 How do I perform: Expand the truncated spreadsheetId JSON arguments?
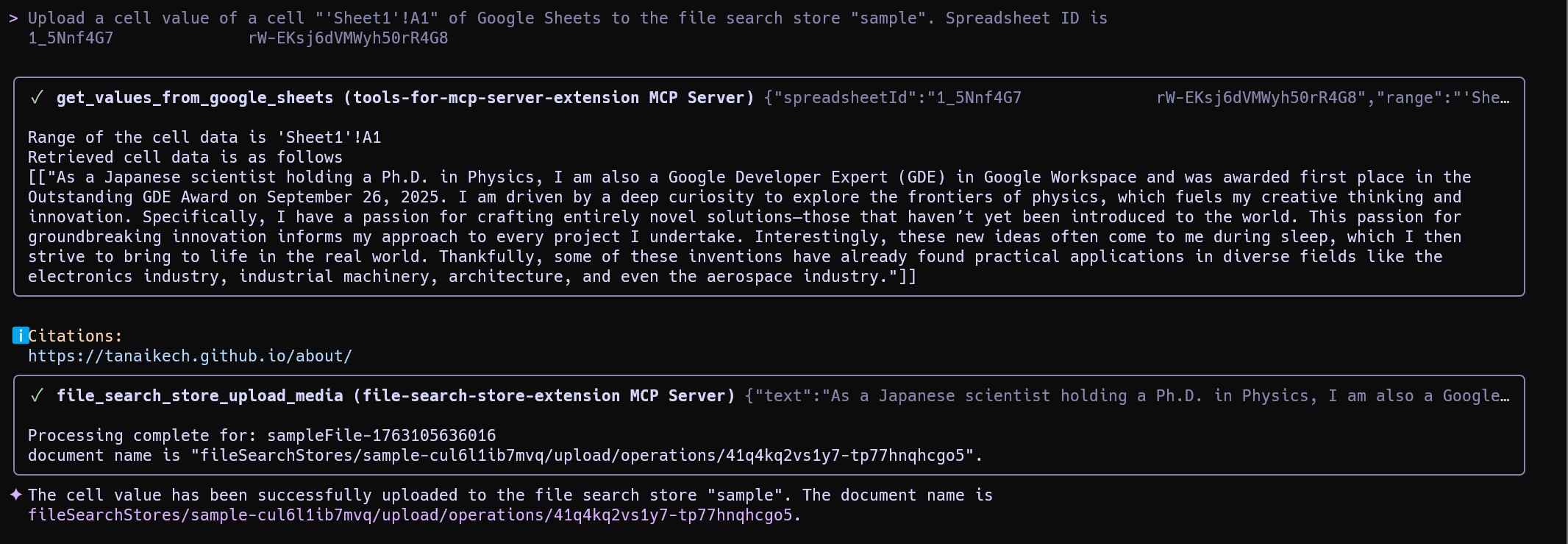pyautogui.click(x=1136, y=98)
